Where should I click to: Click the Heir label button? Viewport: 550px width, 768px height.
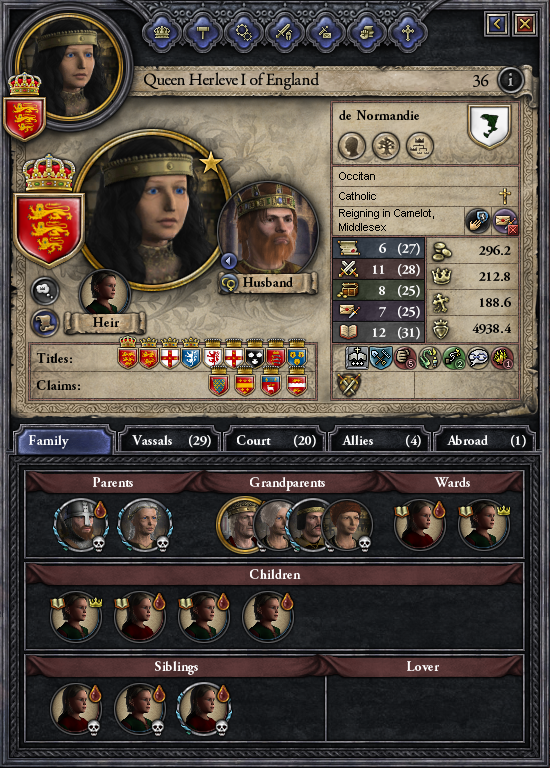coord(106,323)
